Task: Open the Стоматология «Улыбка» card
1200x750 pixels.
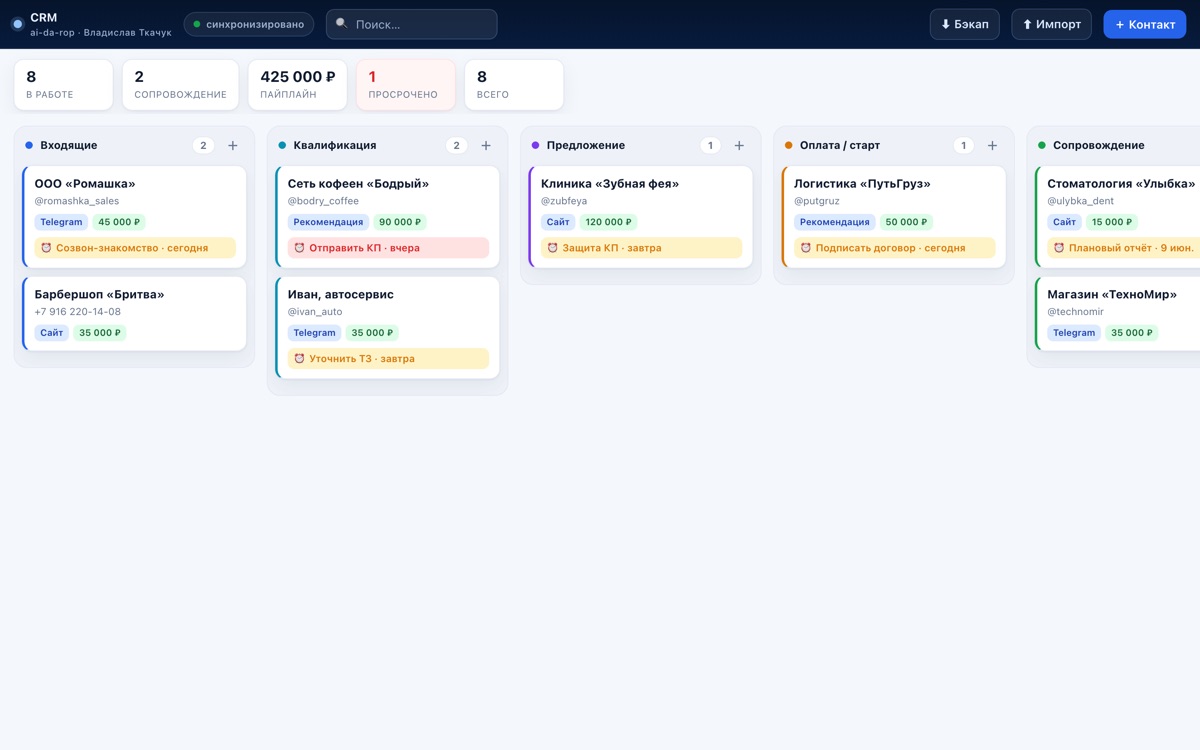Action: click(x=1117, y=217)
